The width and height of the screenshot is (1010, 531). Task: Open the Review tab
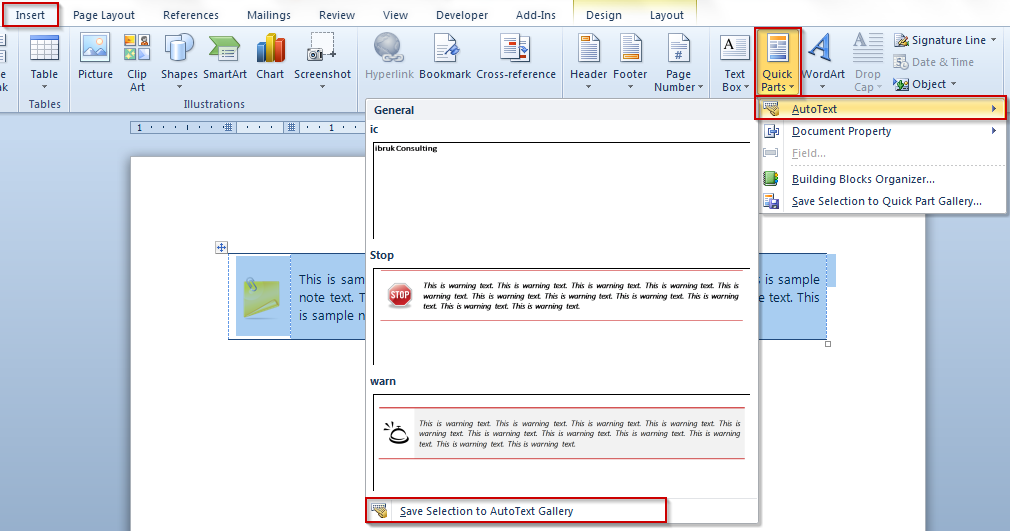click(x=337, y=15)
